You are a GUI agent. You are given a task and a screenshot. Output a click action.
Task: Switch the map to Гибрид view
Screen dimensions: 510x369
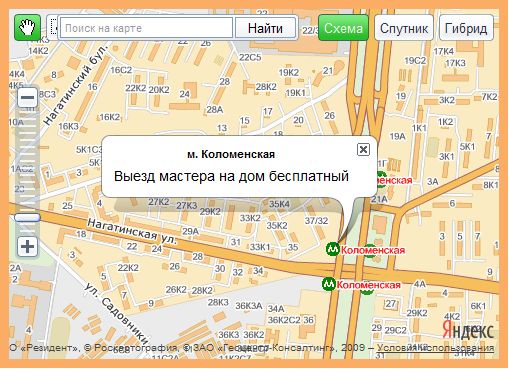(466, 28)
